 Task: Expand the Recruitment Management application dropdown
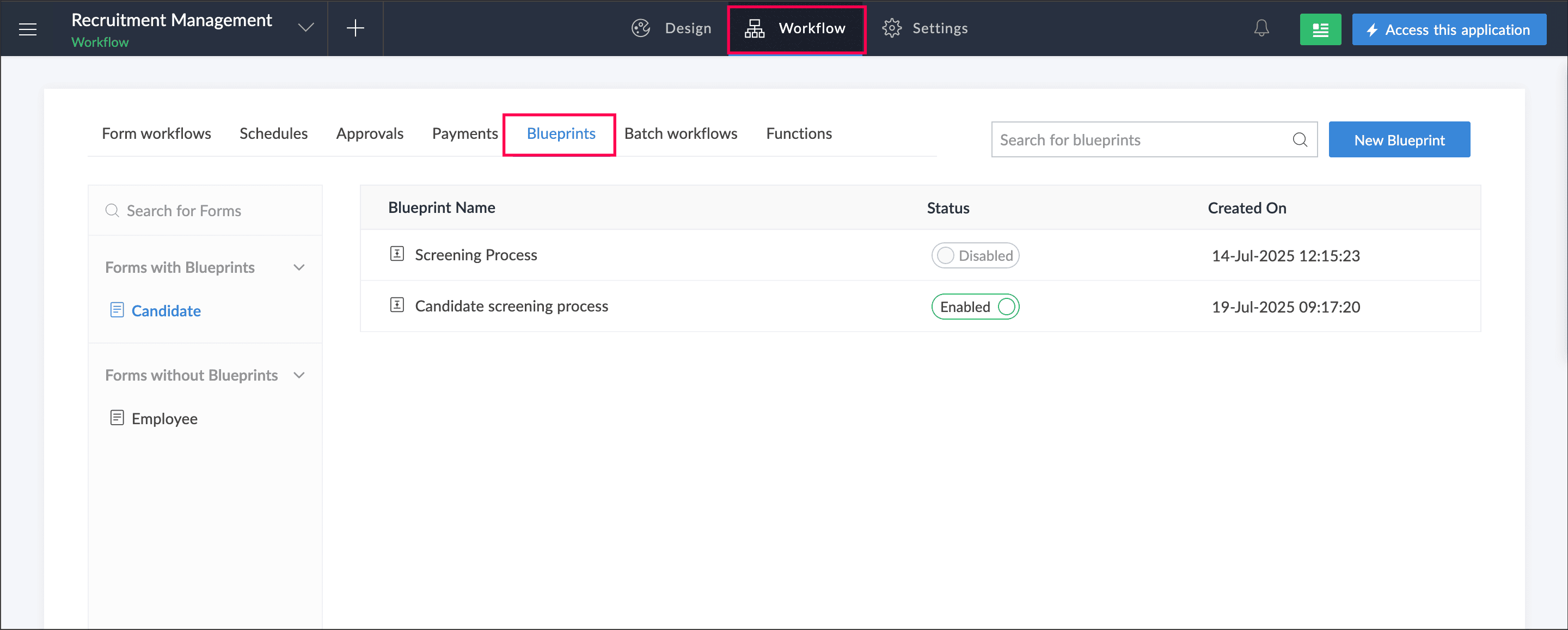click(305, 27)
